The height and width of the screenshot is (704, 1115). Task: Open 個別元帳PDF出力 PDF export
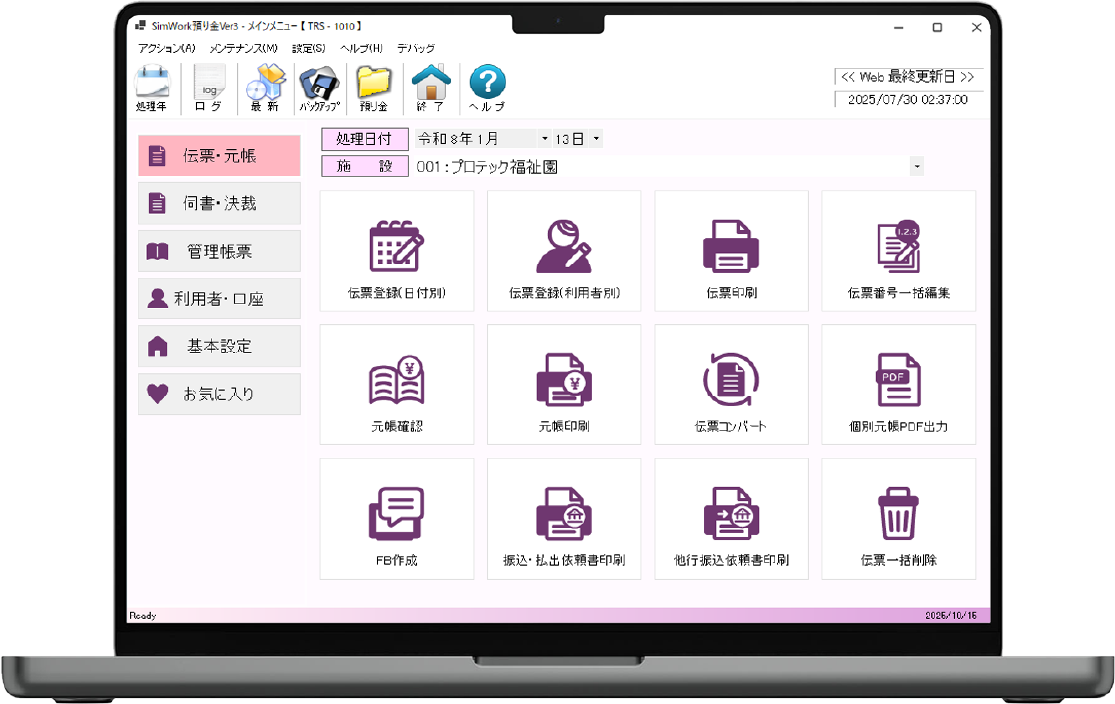click(898, 385)
